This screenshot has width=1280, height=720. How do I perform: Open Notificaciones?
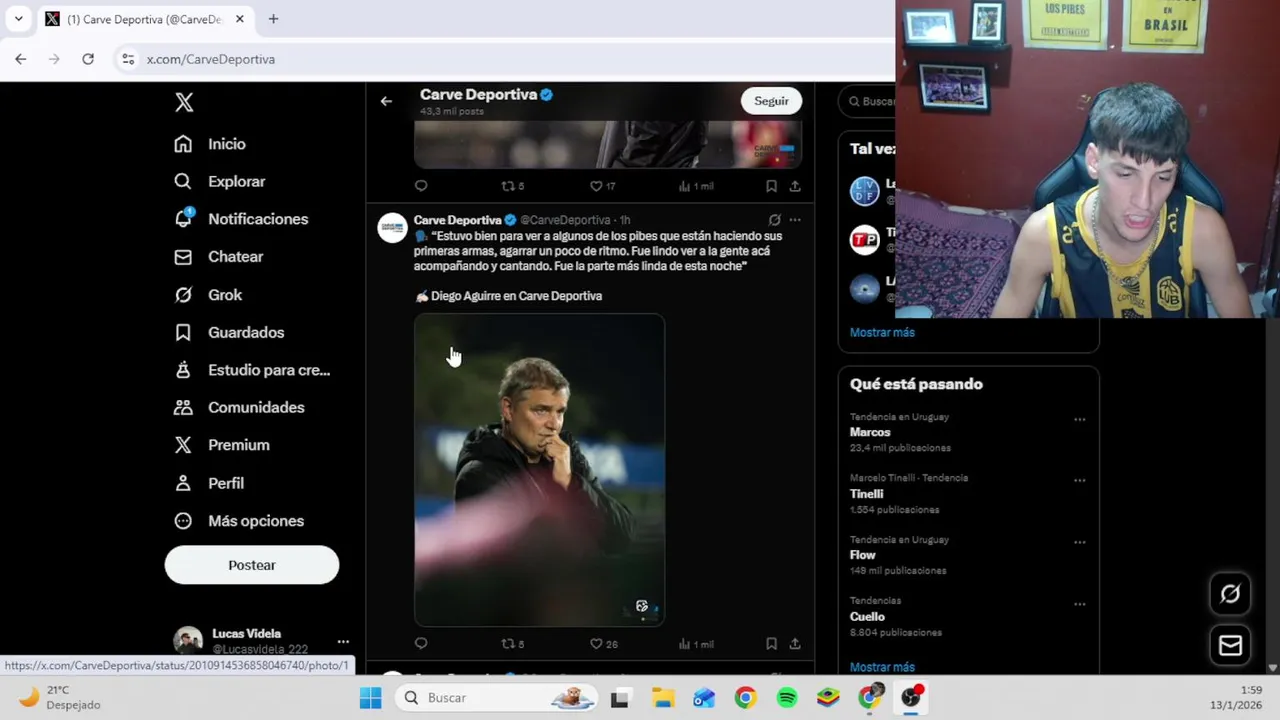point(241,219)
